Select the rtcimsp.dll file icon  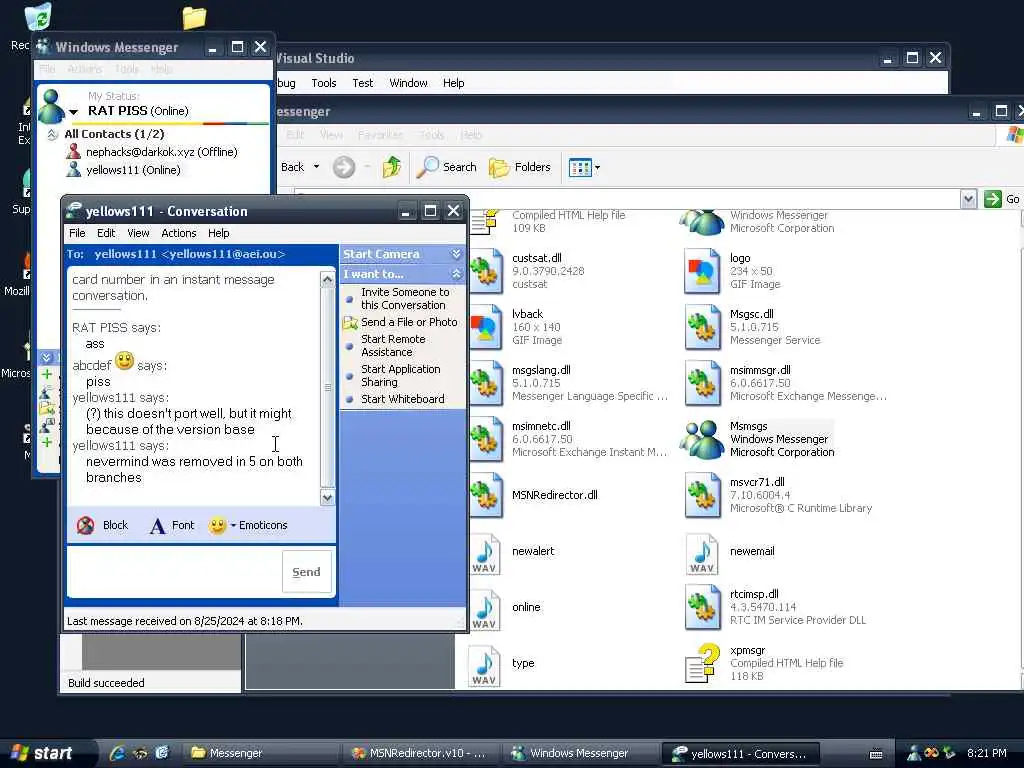click(x=702, y=608)
